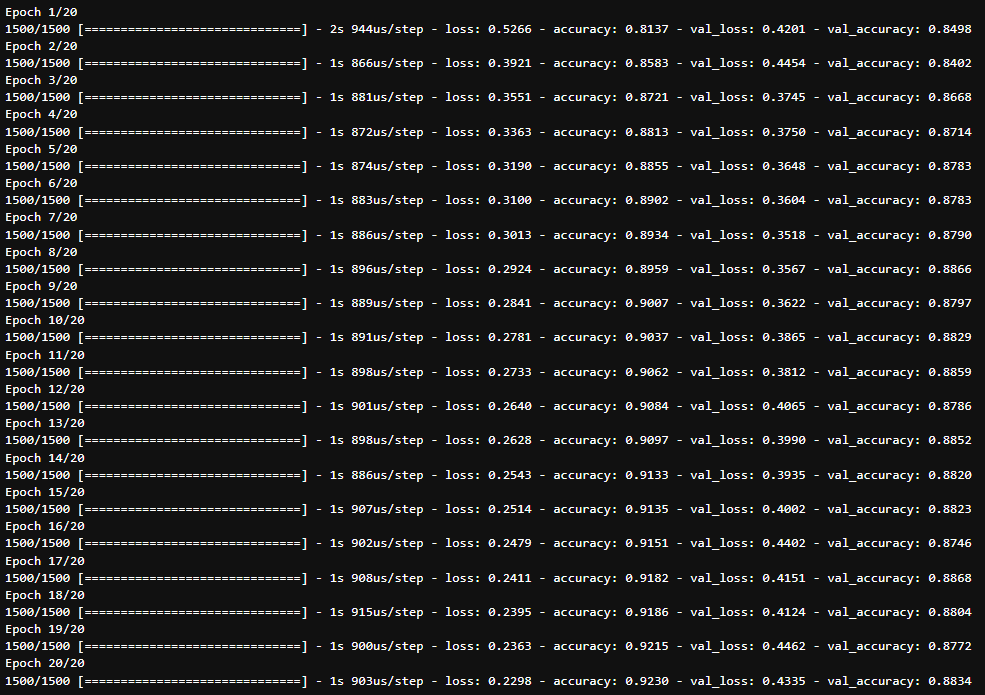This screenshot has width=985, height=695.
Task: Click the 'Epoch 20/20' line
Action: pos(45,663)
